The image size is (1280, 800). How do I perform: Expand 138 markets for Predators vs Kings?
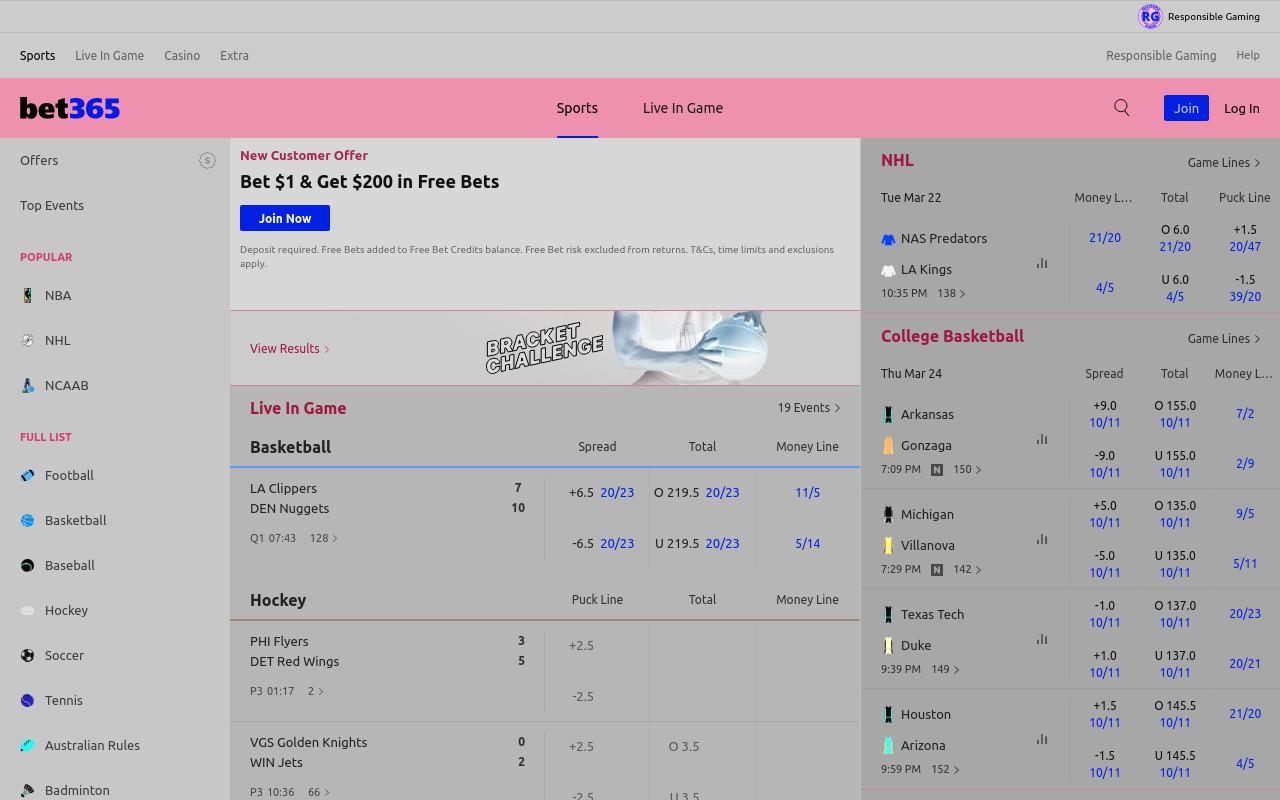coord(951,293)
